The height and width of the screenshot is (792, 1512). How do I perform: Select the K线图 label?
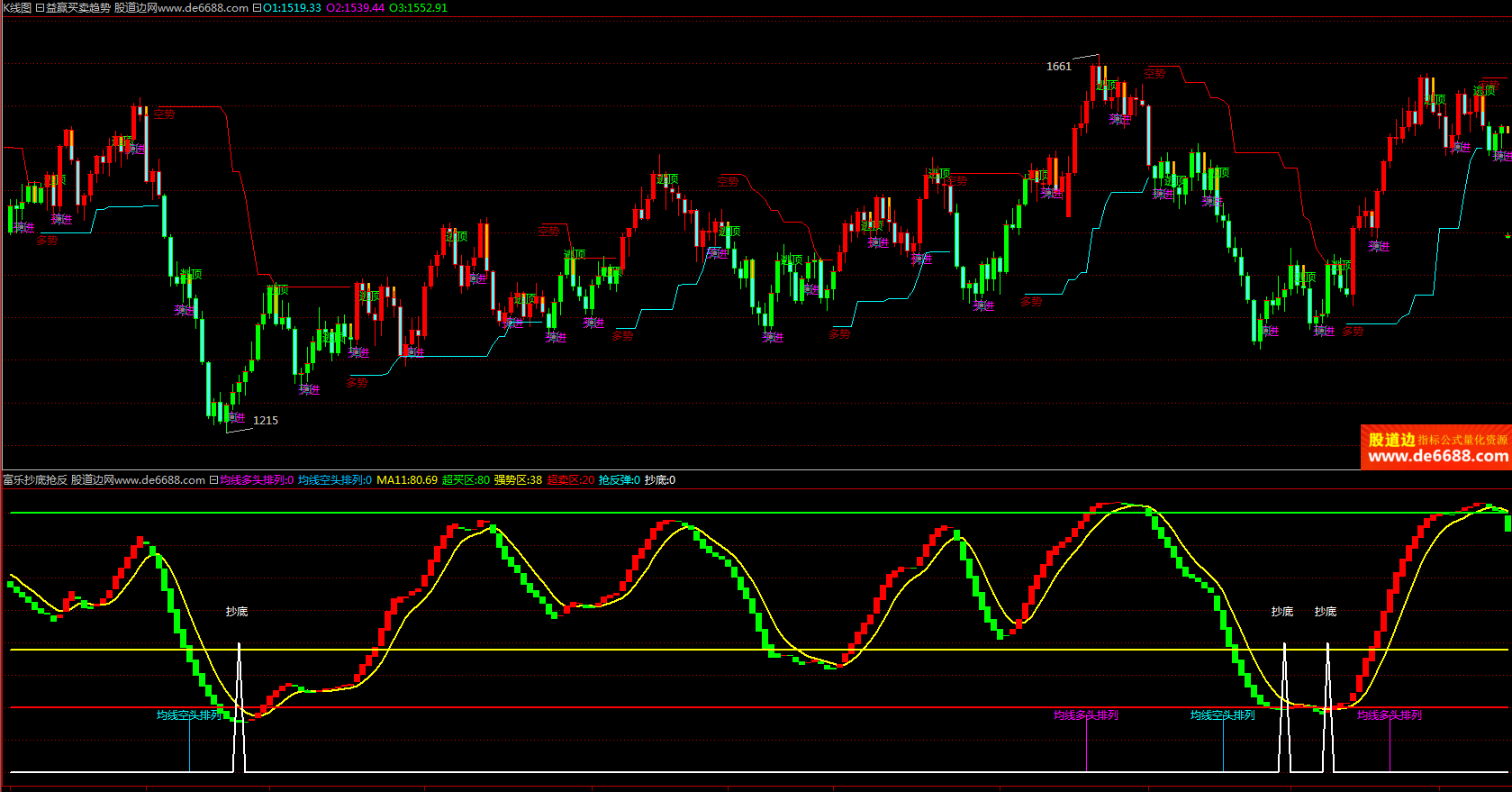point(16,8)
